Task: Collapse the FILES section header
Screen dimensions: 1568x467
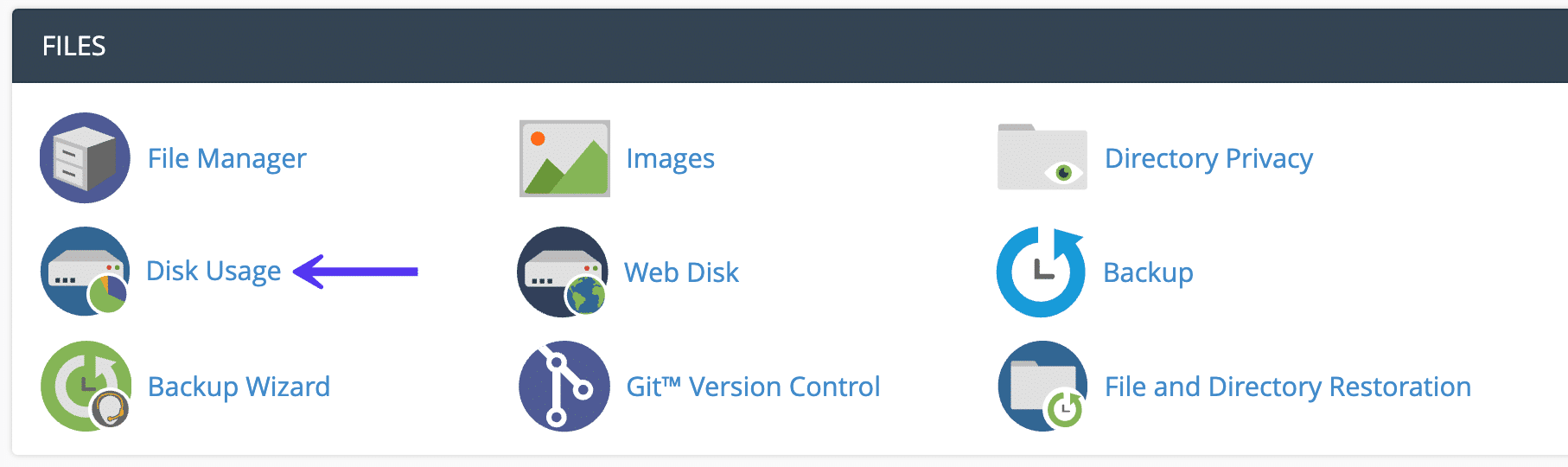Action: tap(74, 47)
